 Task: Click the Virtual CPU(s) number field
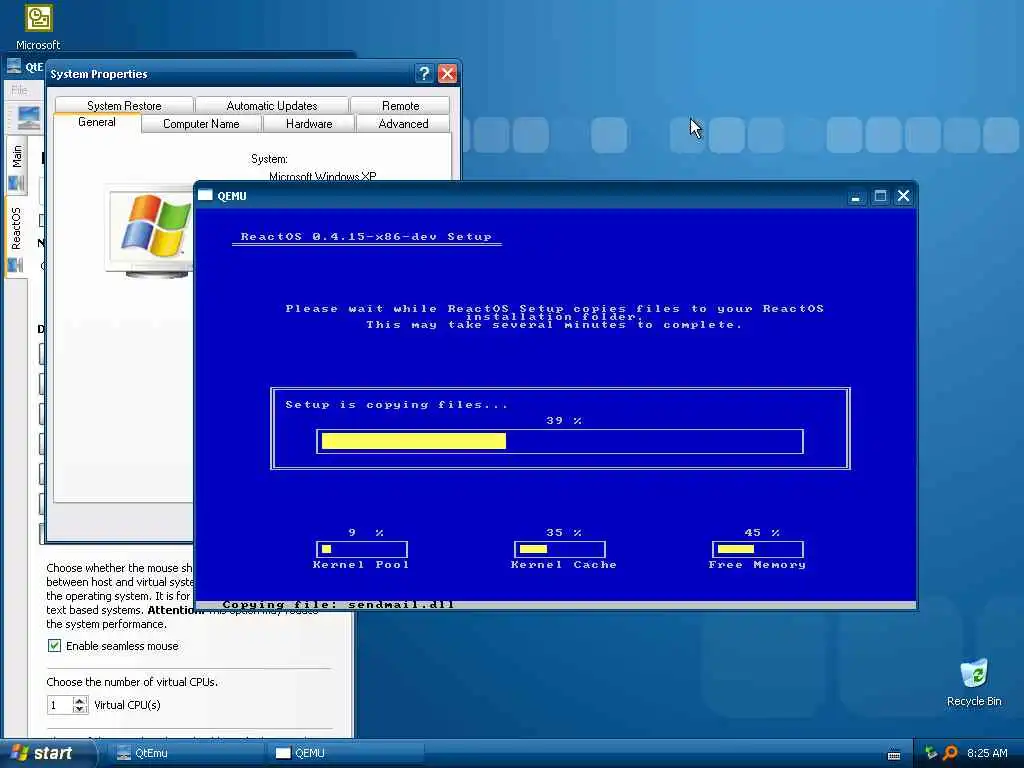[60, 705]
